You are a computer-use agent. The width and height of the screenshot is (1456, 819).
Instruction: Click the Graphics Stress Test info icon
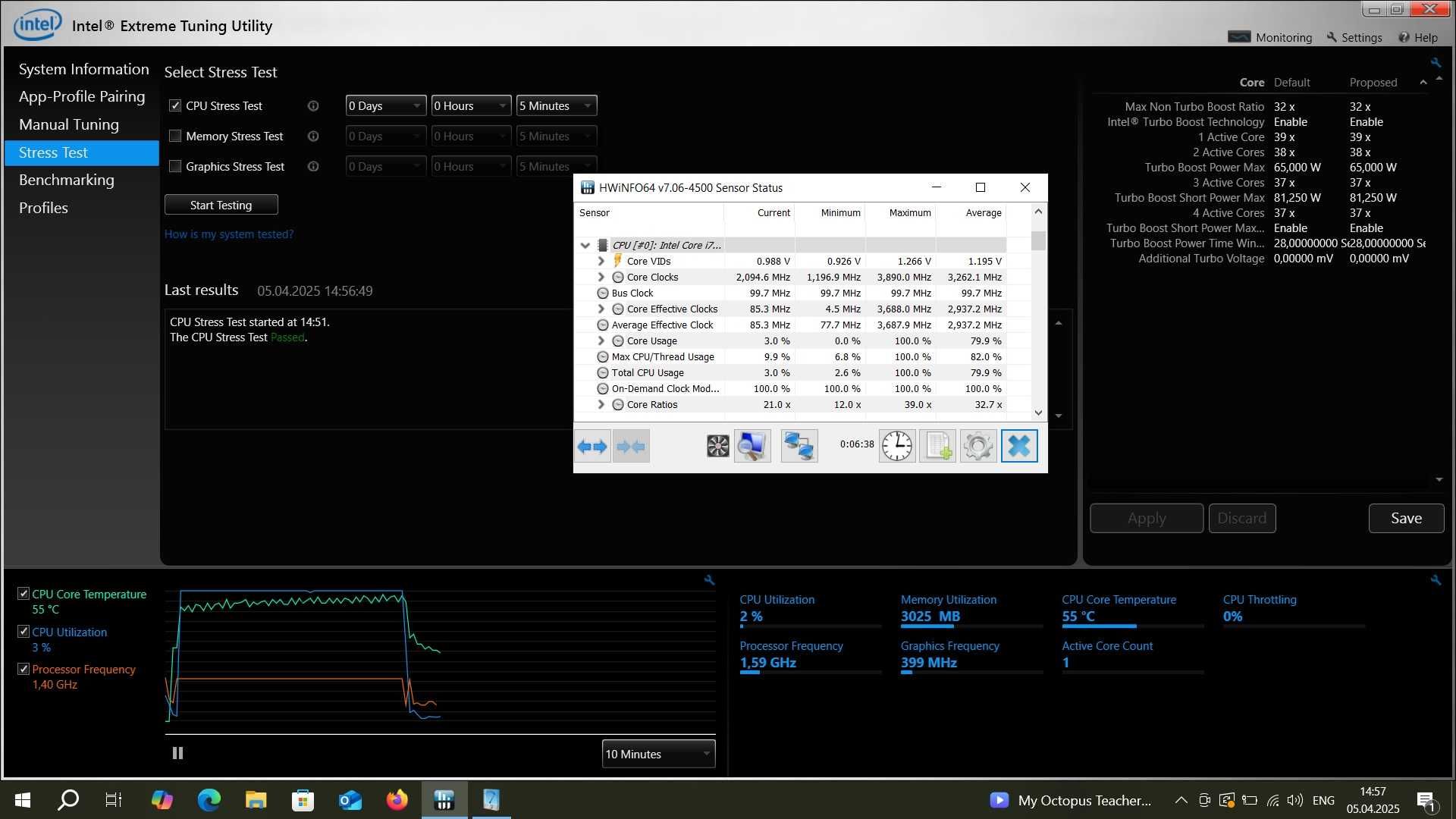[x=313, y=167]
